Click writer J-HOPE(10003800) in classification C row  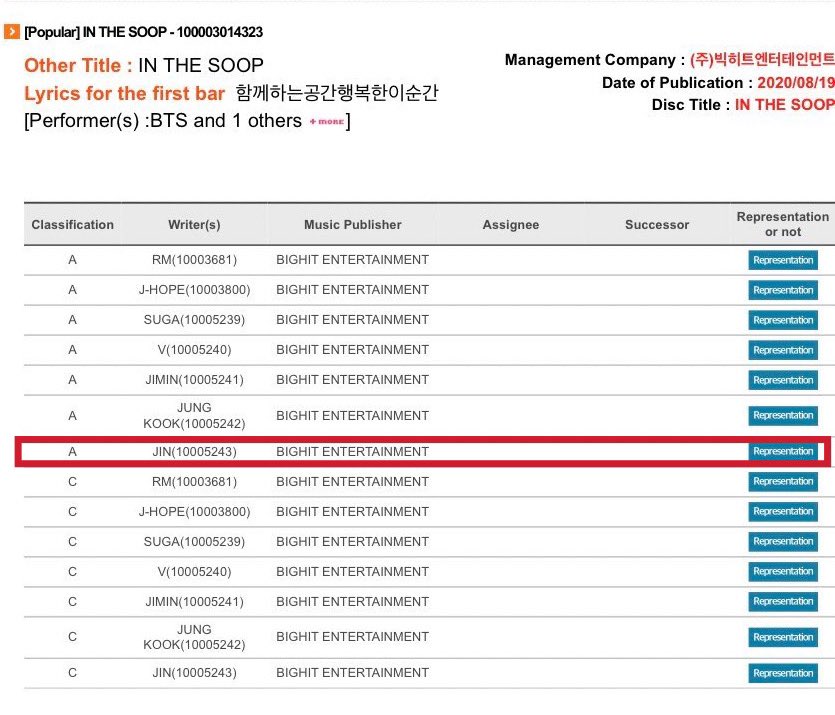coord(194,512)
